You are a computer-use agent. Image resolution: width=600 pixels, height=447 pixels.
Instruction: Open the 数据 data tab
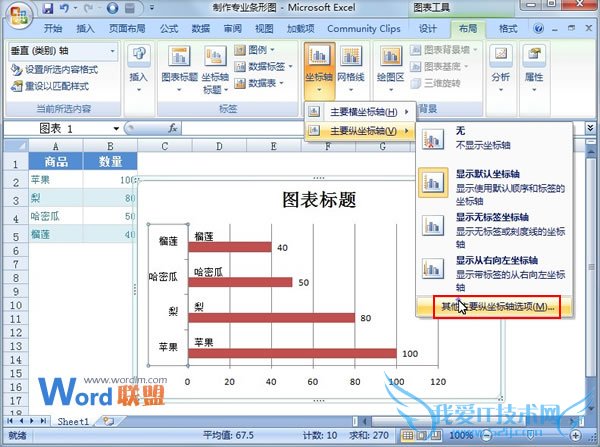click(201, 28)
